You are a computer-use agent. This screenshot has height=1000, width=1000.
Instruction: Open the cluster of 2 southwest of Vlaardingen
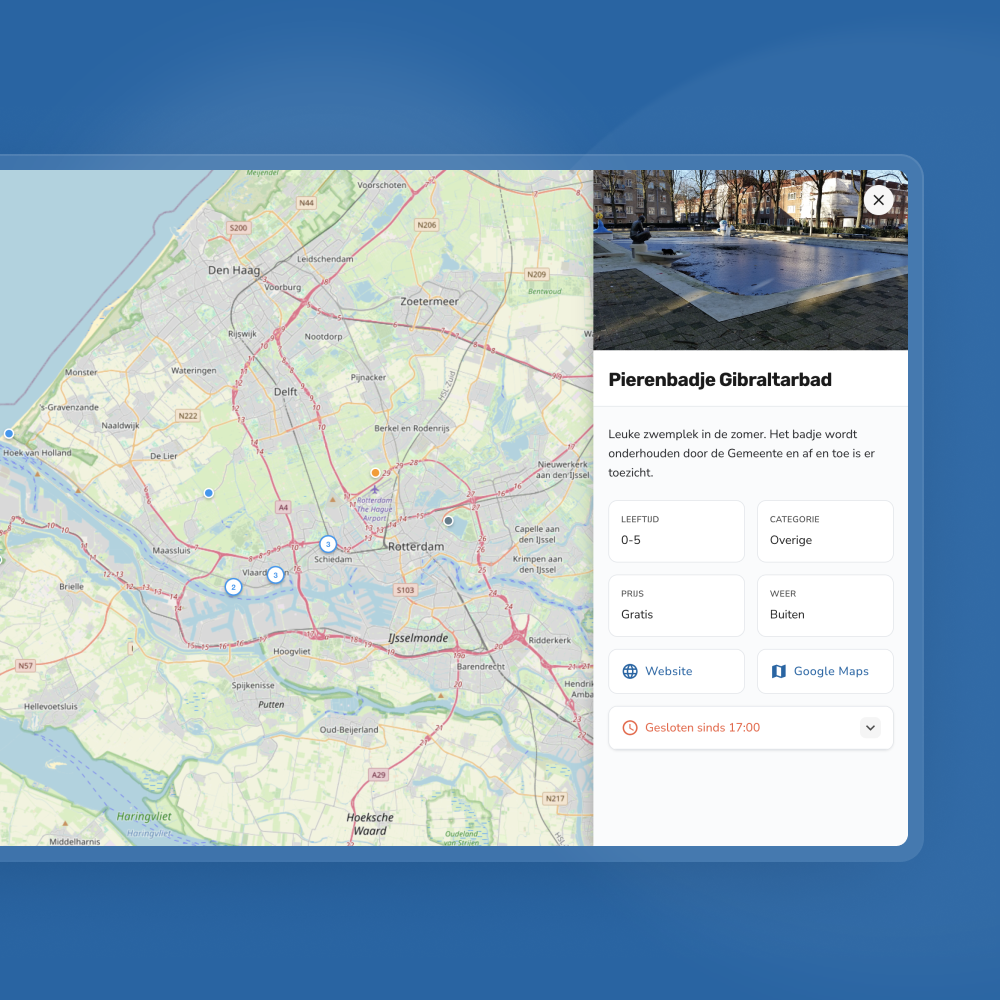click(x=233, y=587)
